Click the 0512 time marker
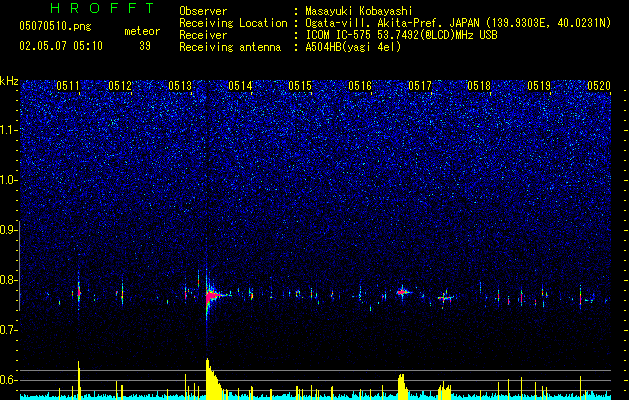 120,86
